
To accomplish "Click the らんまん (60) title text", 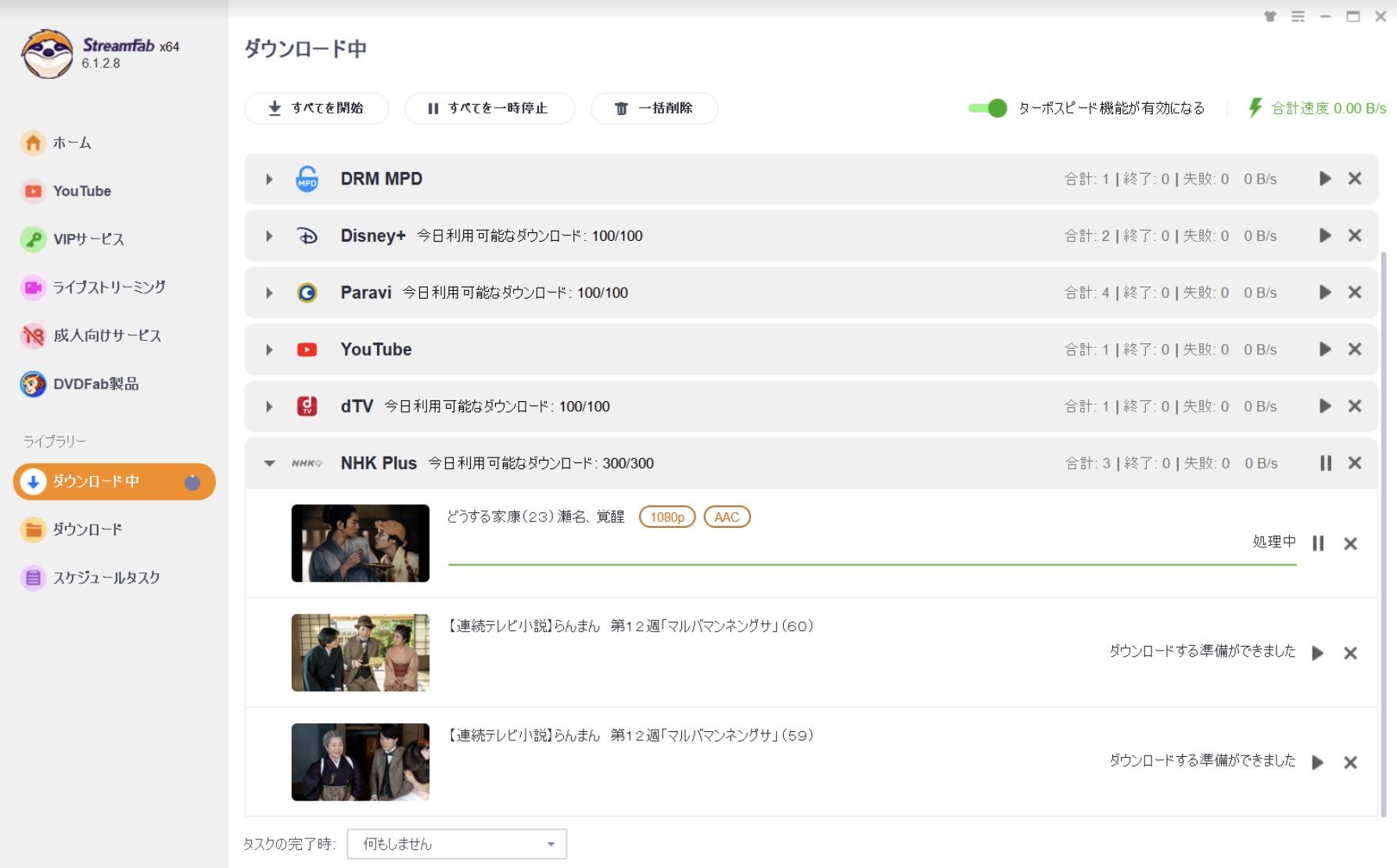I will 630,626.
